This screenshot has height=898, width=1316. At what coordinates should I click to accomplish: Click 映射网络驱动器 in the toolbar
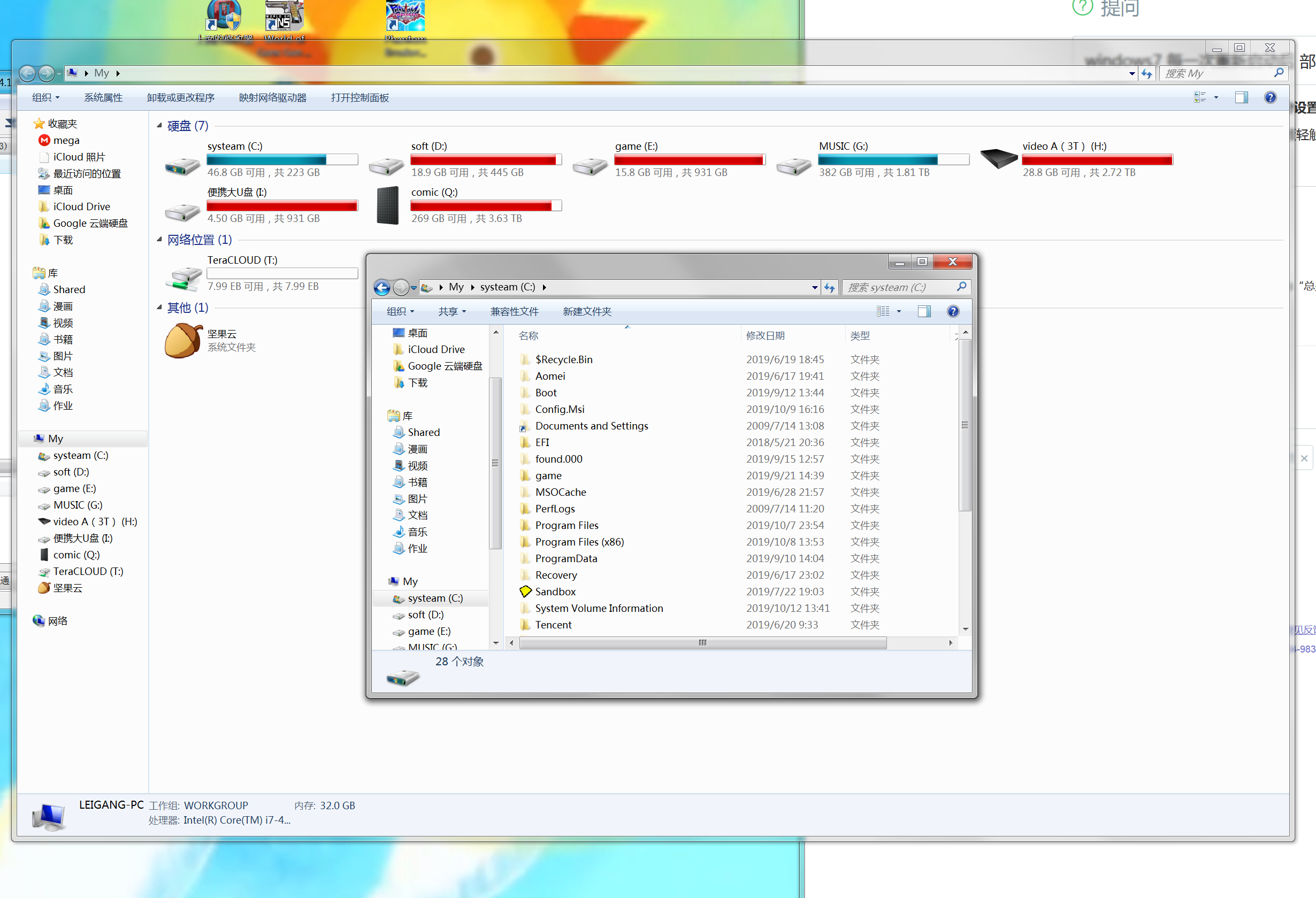point(272,97)
